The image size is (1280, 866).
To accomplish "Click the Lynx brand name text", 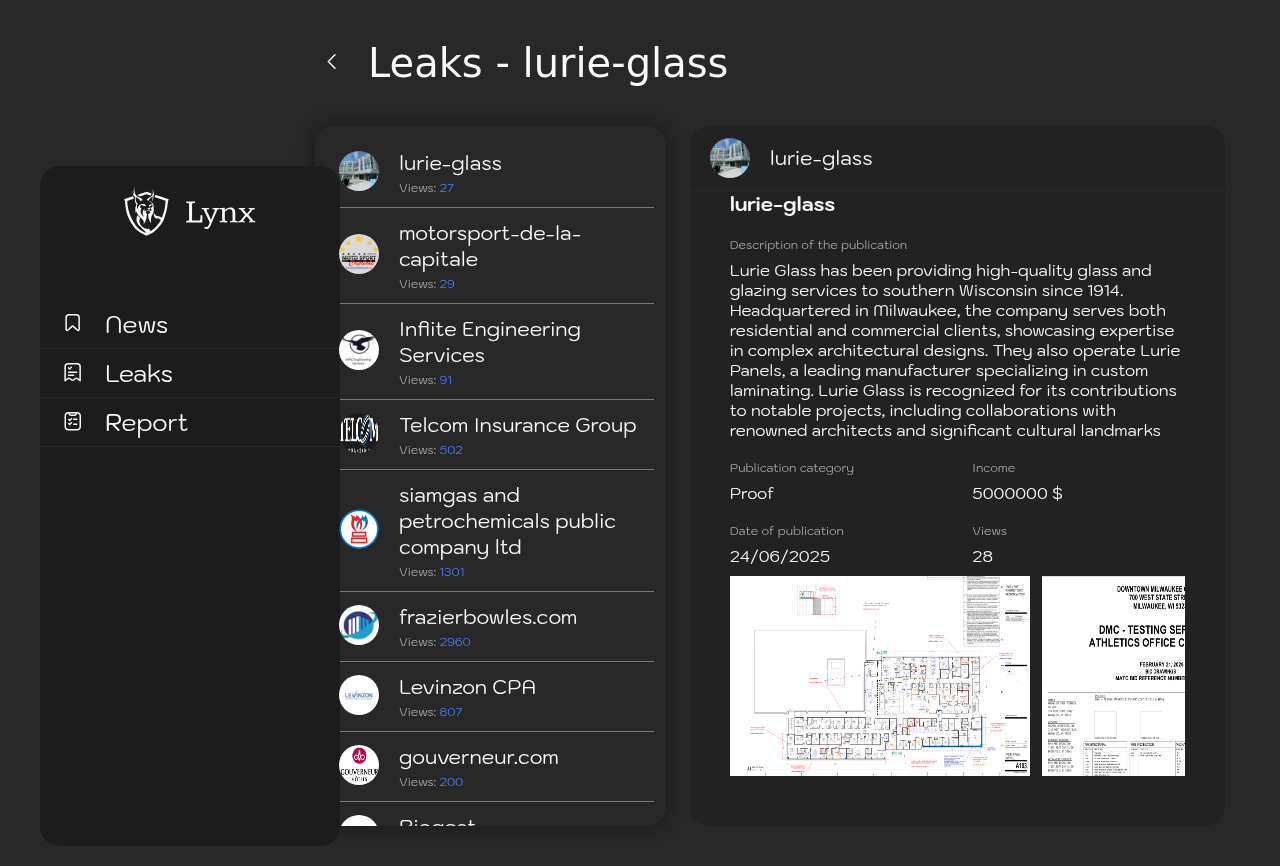I will 220,213.
